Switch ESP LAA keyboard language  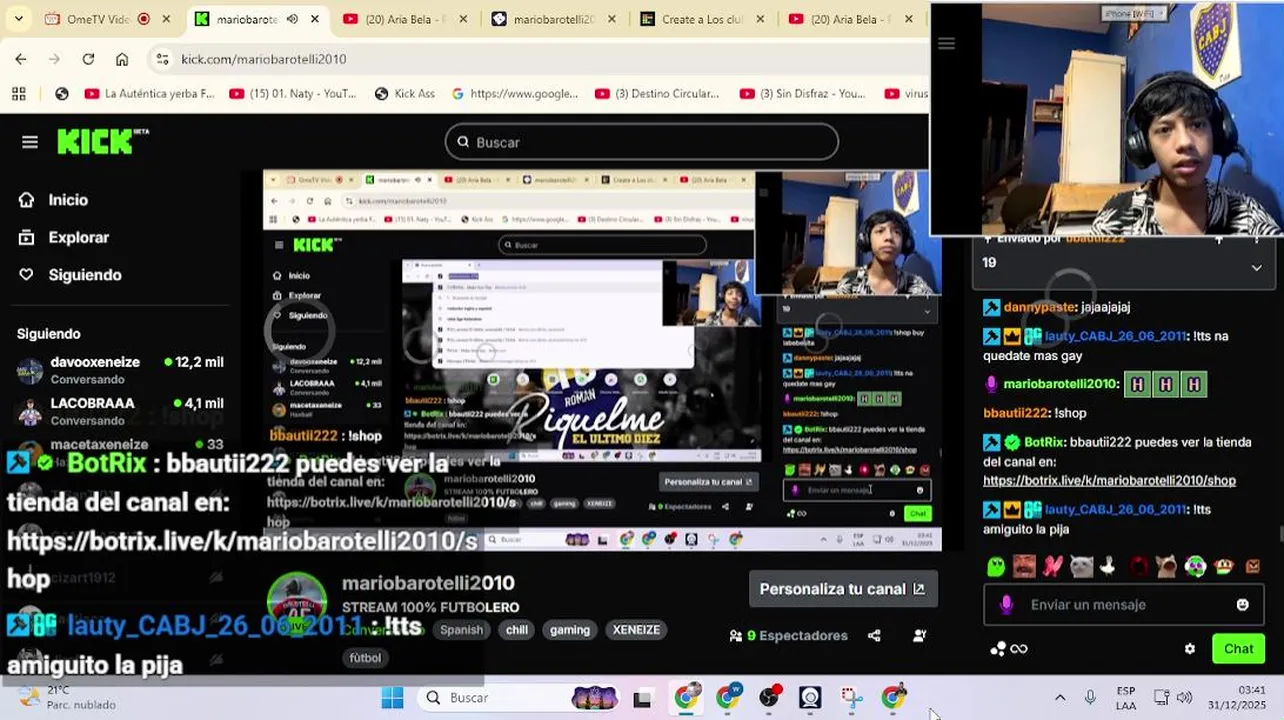(x=1126, y=697)
